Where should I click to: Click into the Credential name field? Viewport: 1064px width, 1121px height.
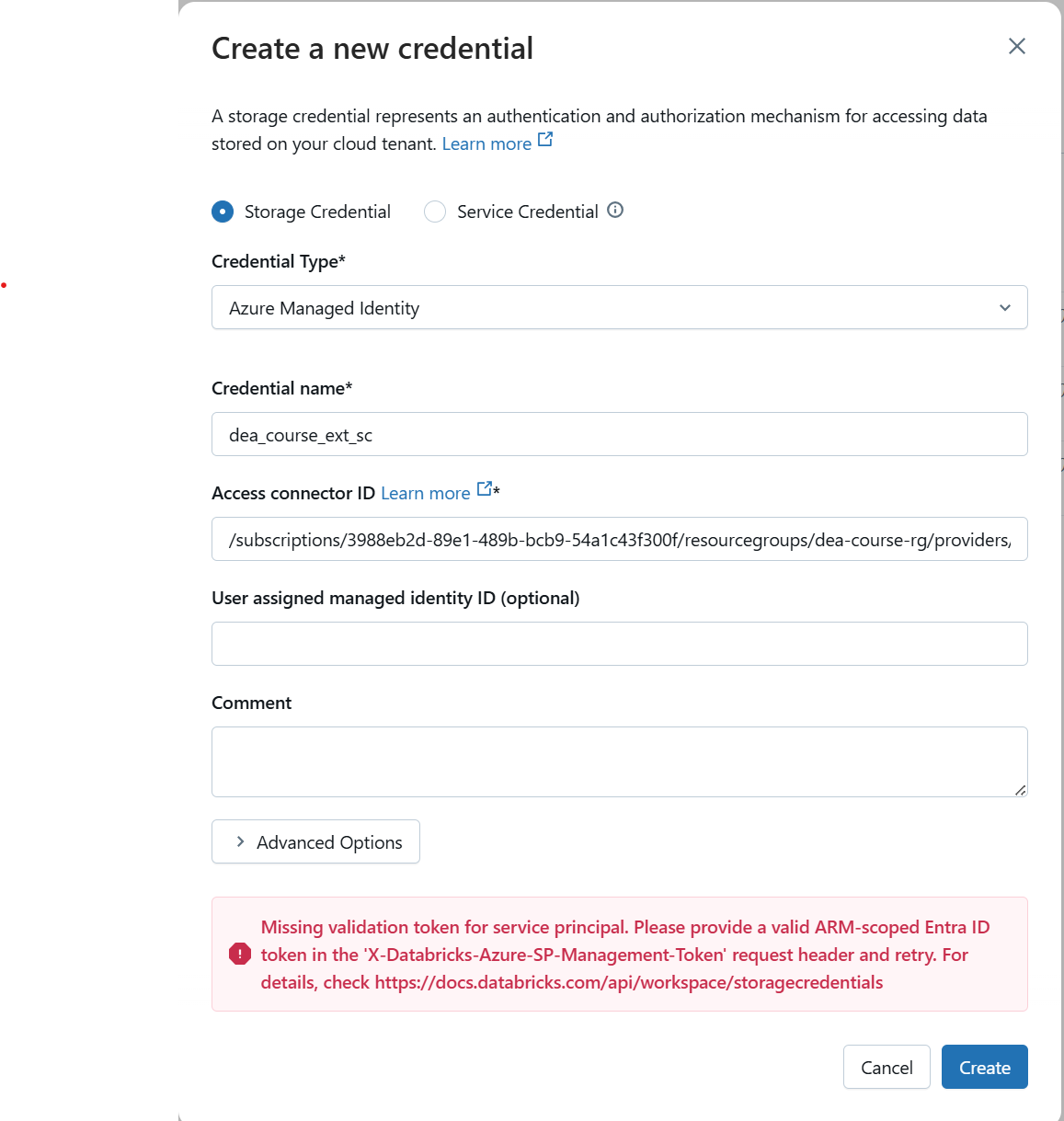coord(619,434)
